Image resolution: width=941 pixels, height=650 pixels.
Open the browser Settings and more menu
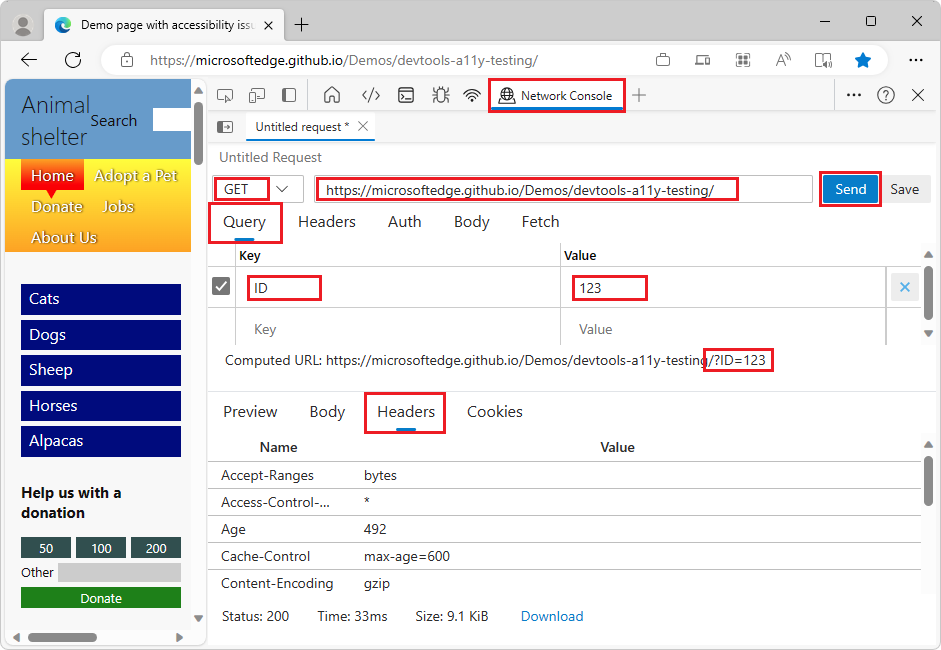915,60
